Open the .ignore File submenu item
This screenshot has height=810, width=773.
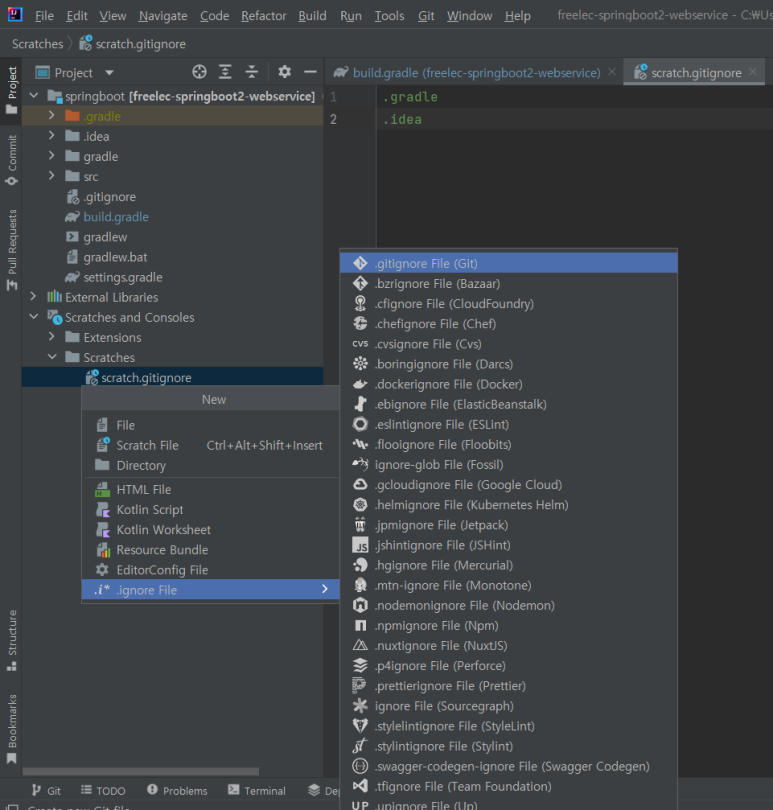pyautogui.click(x=210, y=589)
